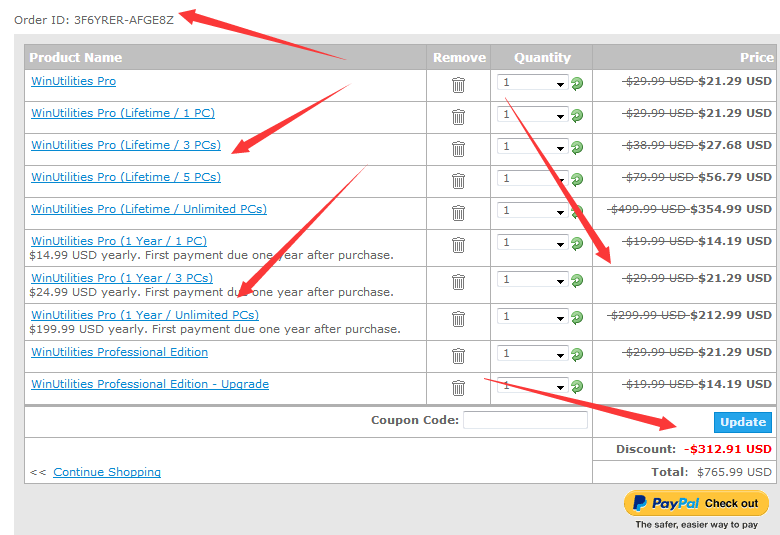Click the $354.99 USD price
The width and height of the screenshot is (780, 535).
pyautogui.click(x=731, y=209)
